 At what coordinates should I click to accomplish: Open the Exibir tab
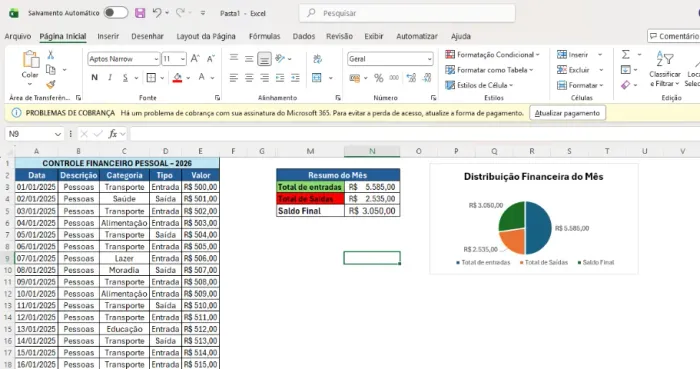coord(374,36)
